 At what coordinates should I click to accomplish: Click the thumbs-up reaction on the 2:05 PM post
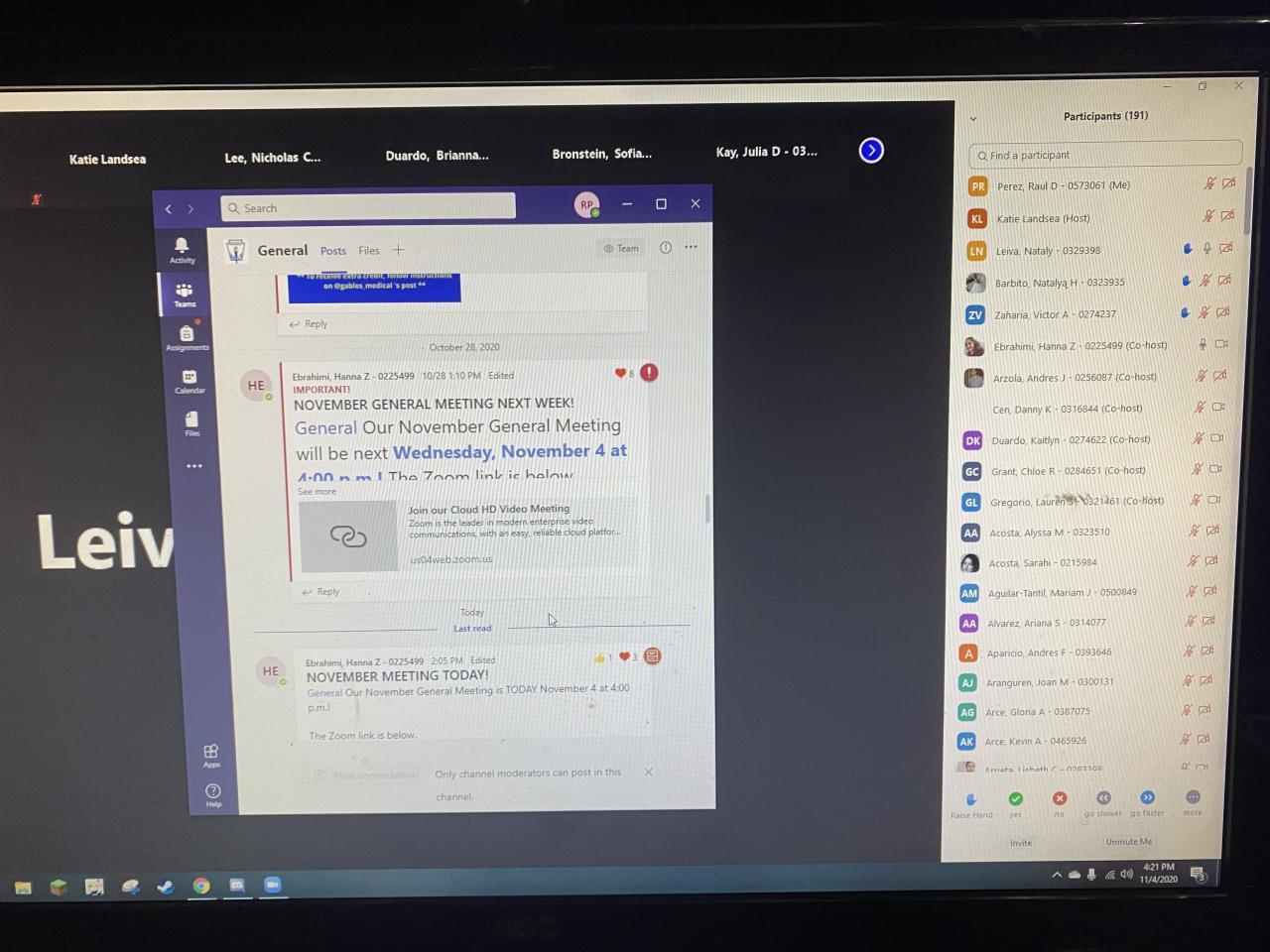coord(598,657)
